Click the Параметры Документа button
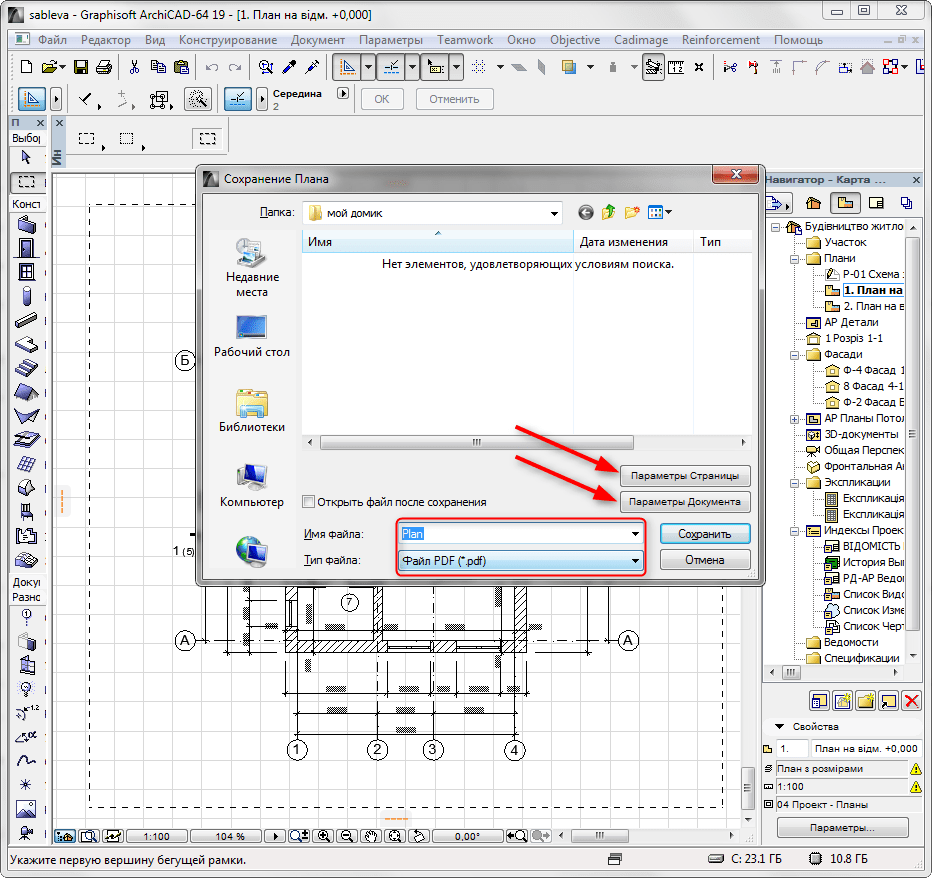 pyautogui.click(x=685, y=502)
